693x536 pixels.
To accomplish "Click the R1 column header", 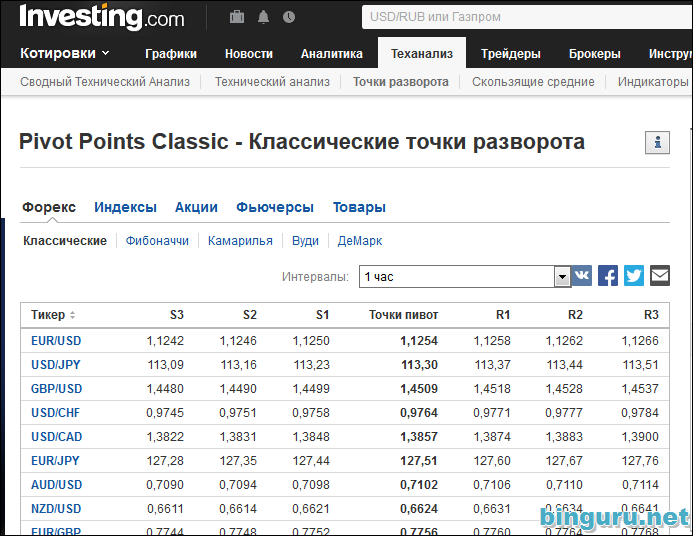I will pyautogui.click(x=503, y=315).
